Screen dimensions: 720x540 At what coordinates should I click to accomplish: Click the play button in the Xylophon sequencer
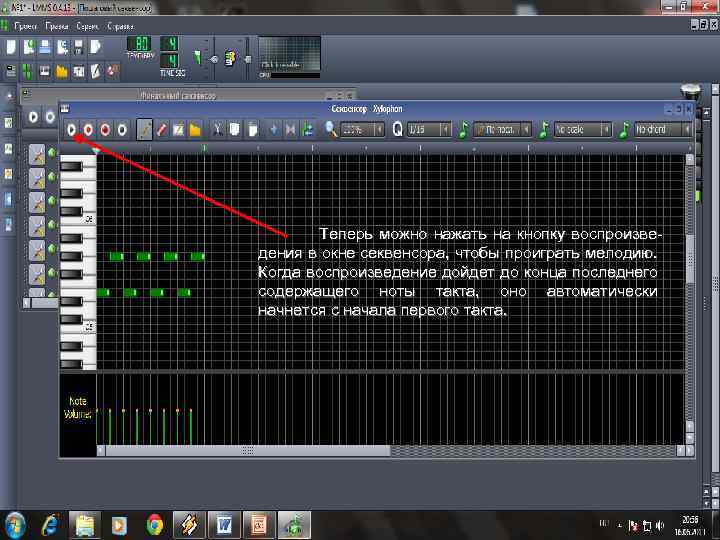click(72, 130)
